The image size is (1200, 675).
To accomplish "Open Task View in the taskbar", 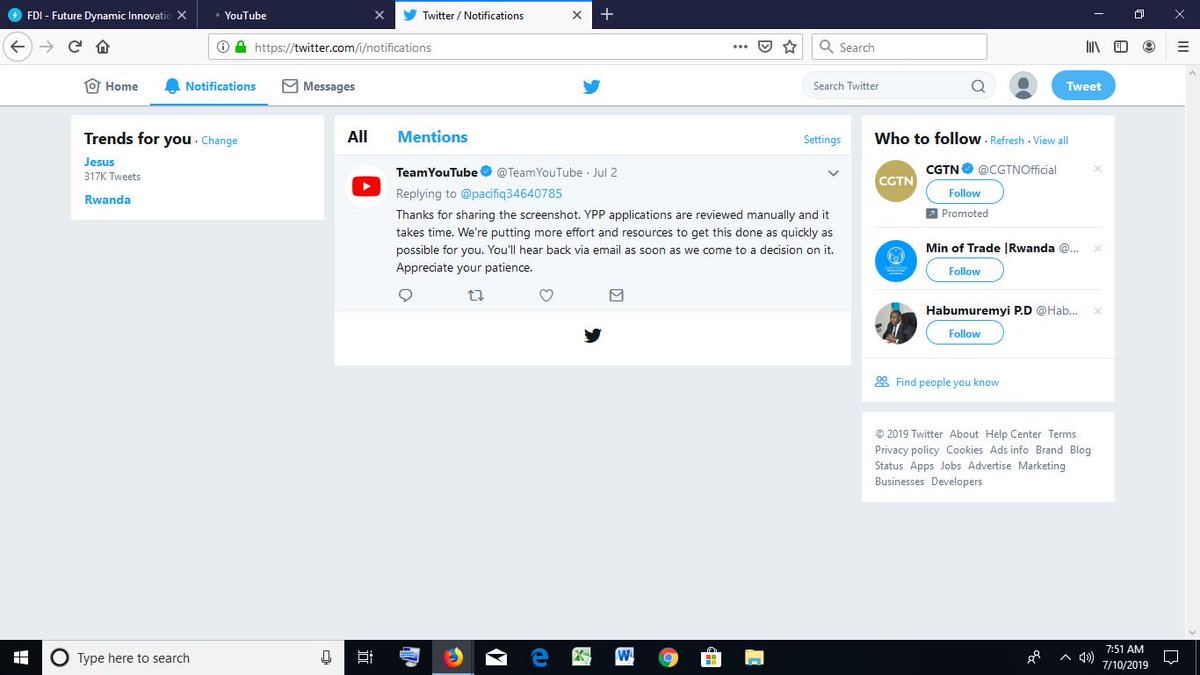I will [365, 657].
